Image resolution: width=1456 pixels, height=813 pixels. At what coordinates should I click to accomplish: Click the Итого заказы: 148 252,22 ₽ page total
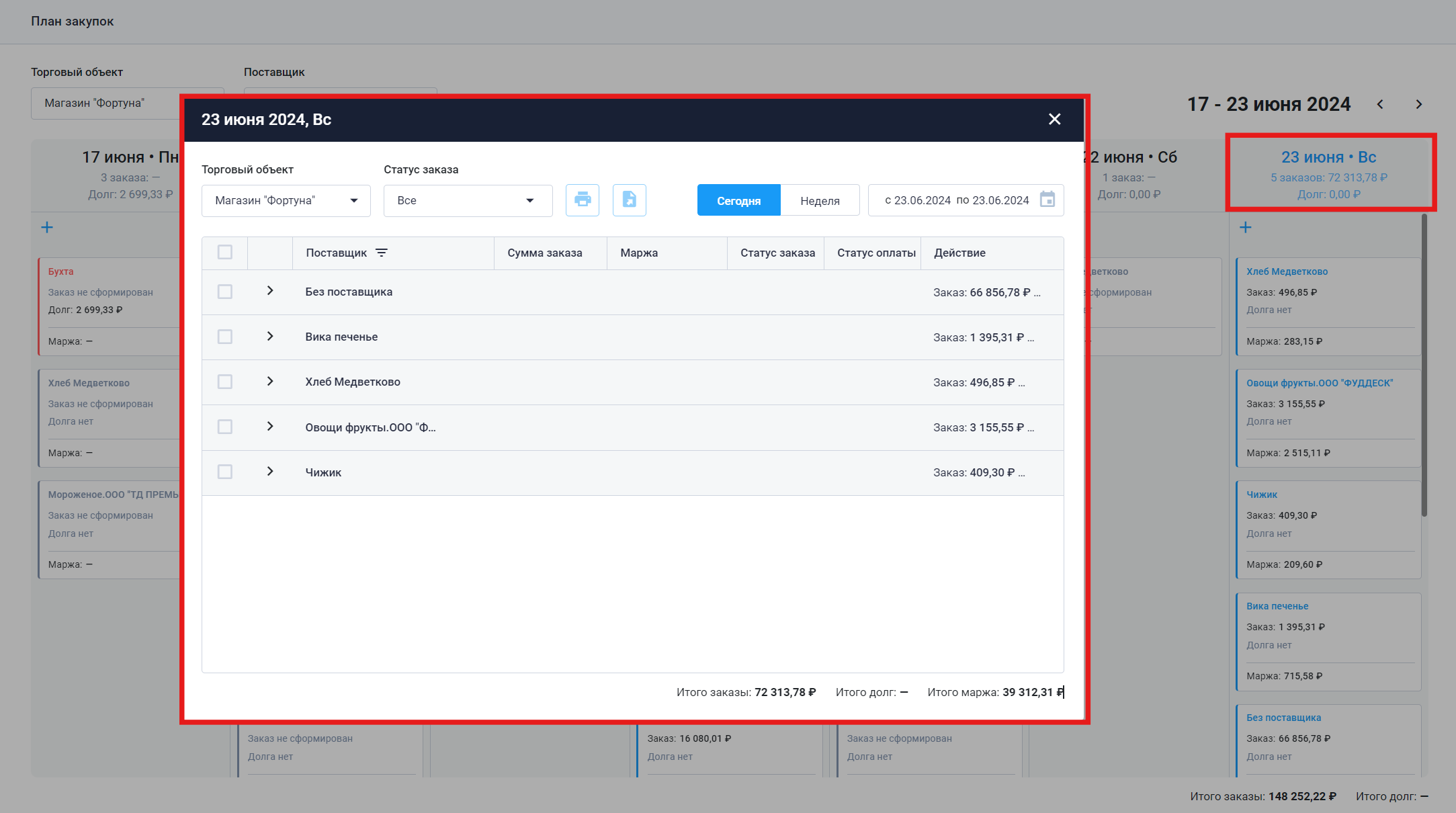[1263, 796]
